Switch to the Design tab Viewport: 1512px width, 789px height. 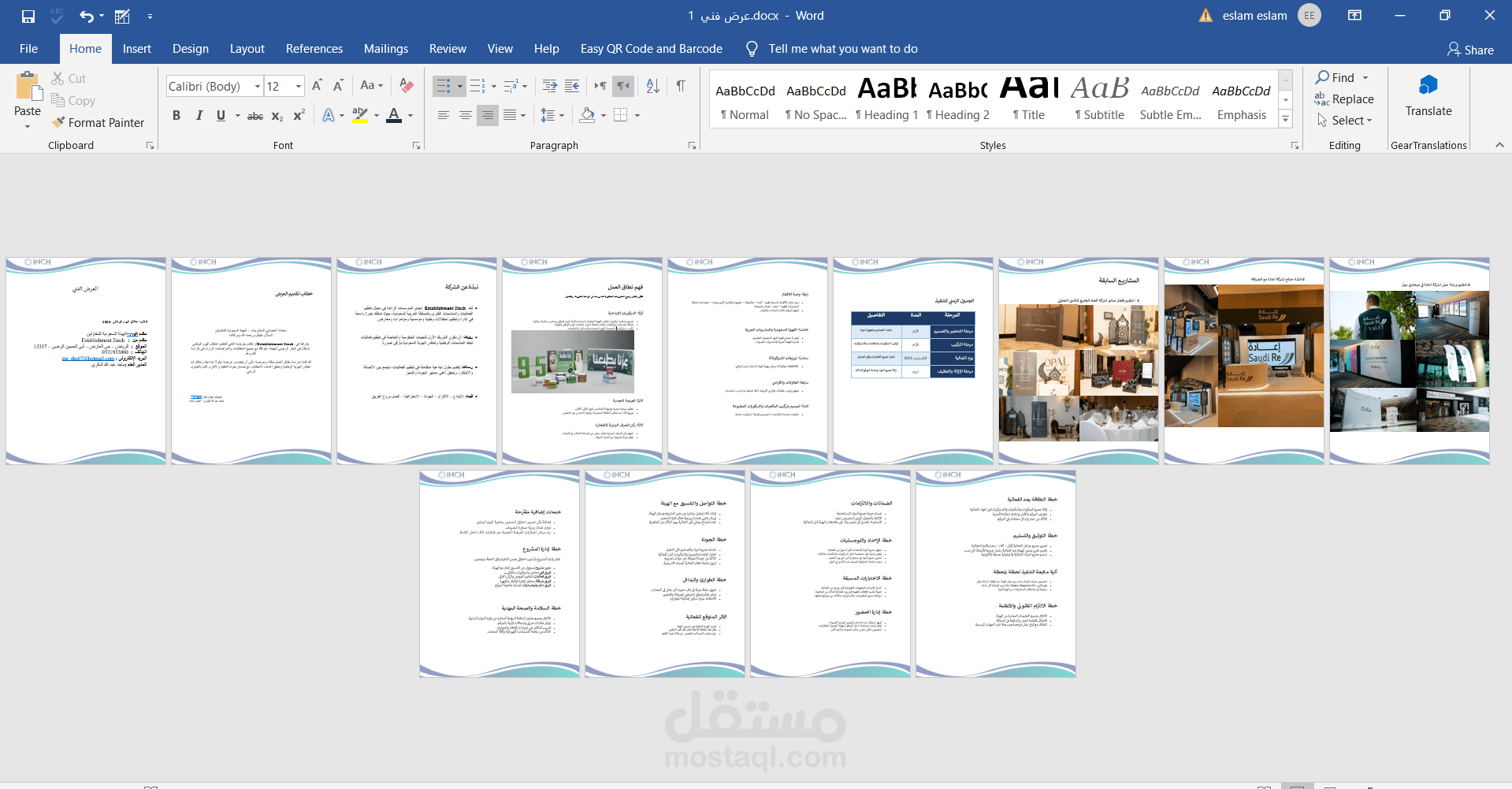[191, 49]
